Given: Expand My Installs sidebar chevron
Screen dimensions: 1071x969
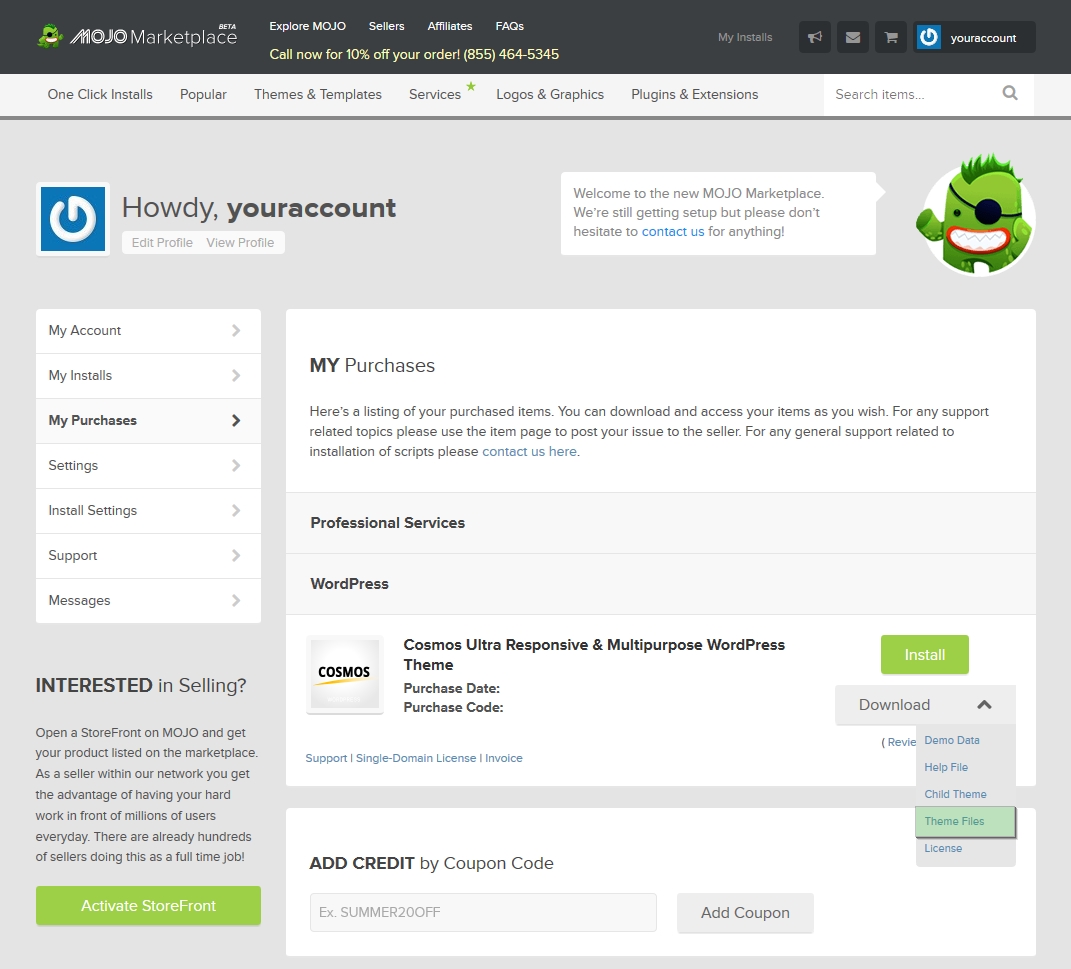Looking at the screenshot, I should pyautogui.click(x=236, y=376).
